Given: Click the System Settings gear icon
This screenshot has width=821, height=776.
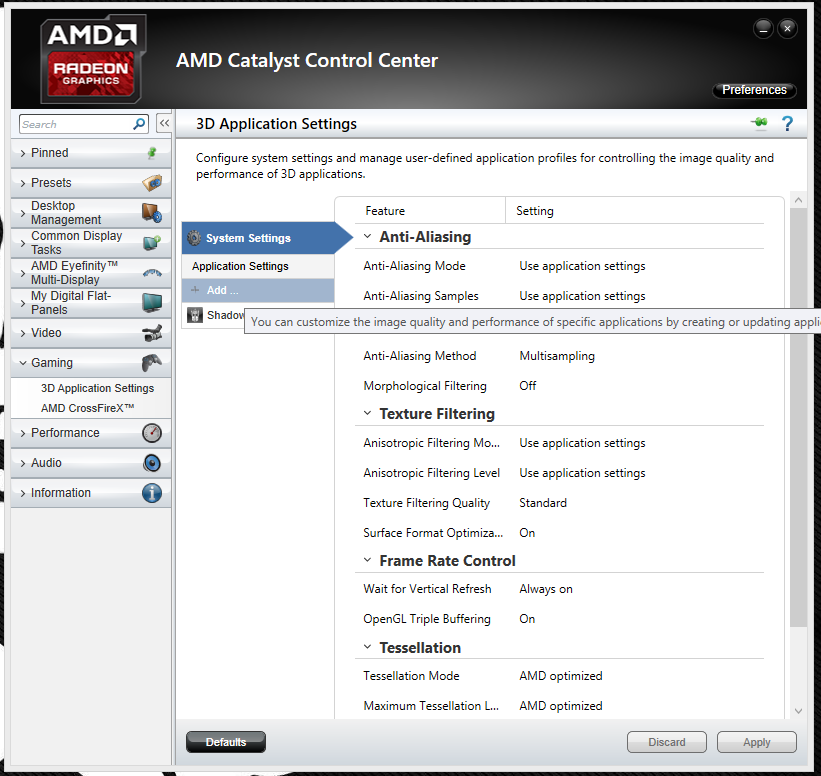Looking at the screenshot, I should (x=194, y=238).
